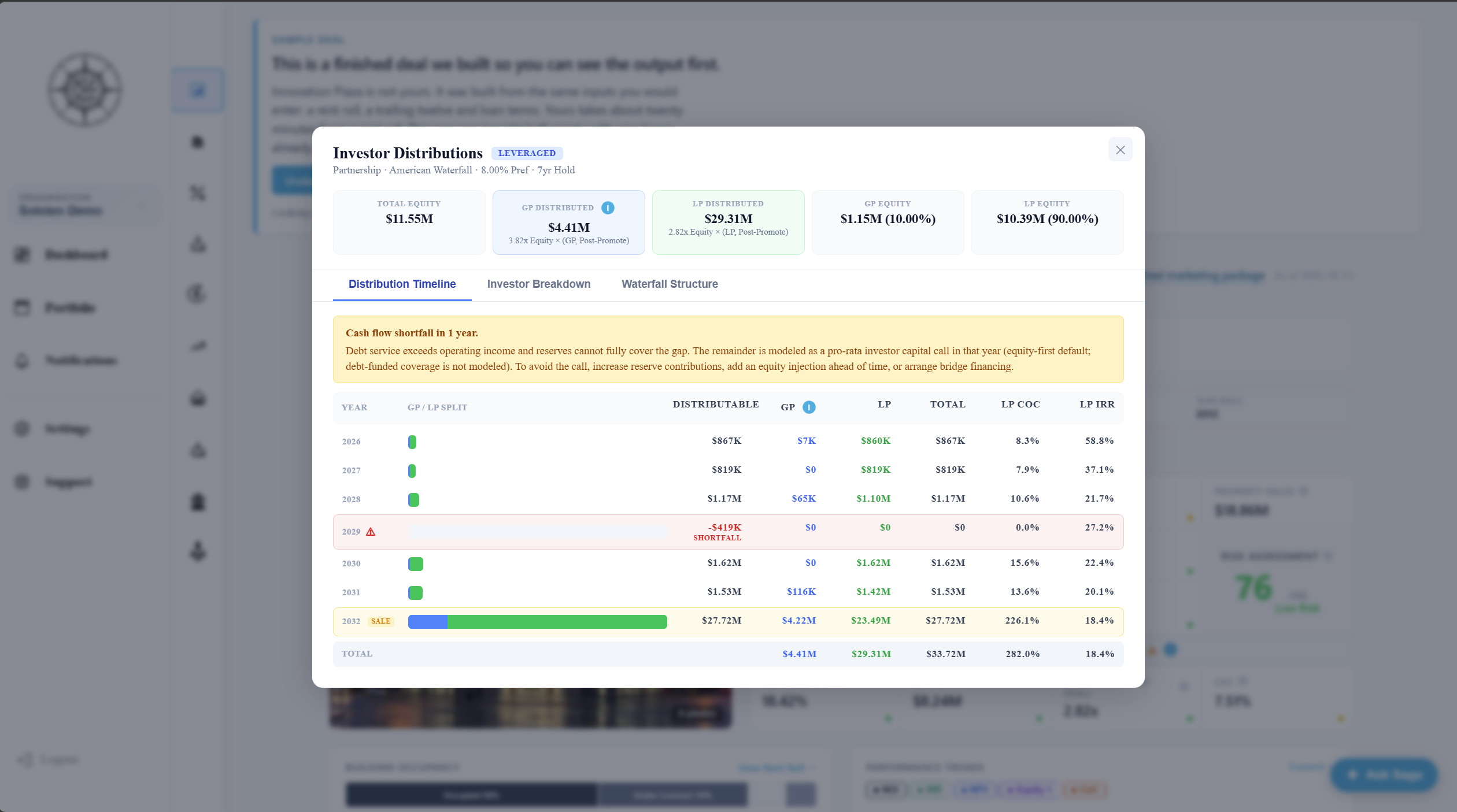Click the 2026 year row label
Viewport: 1457px width, 812px height.
pyautogui.click(x=351, y=442)
